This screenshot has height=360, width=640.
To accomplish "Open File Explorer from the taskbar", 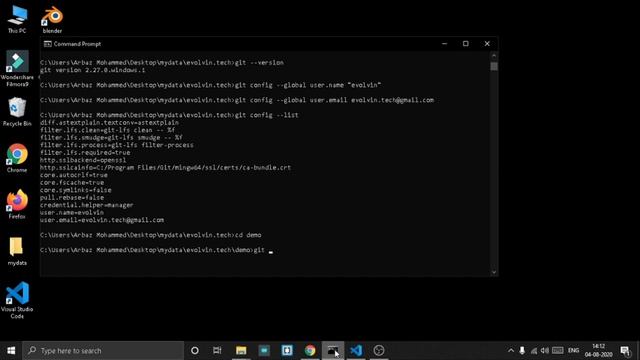I will pyautogui.click(x=241, y=351).
